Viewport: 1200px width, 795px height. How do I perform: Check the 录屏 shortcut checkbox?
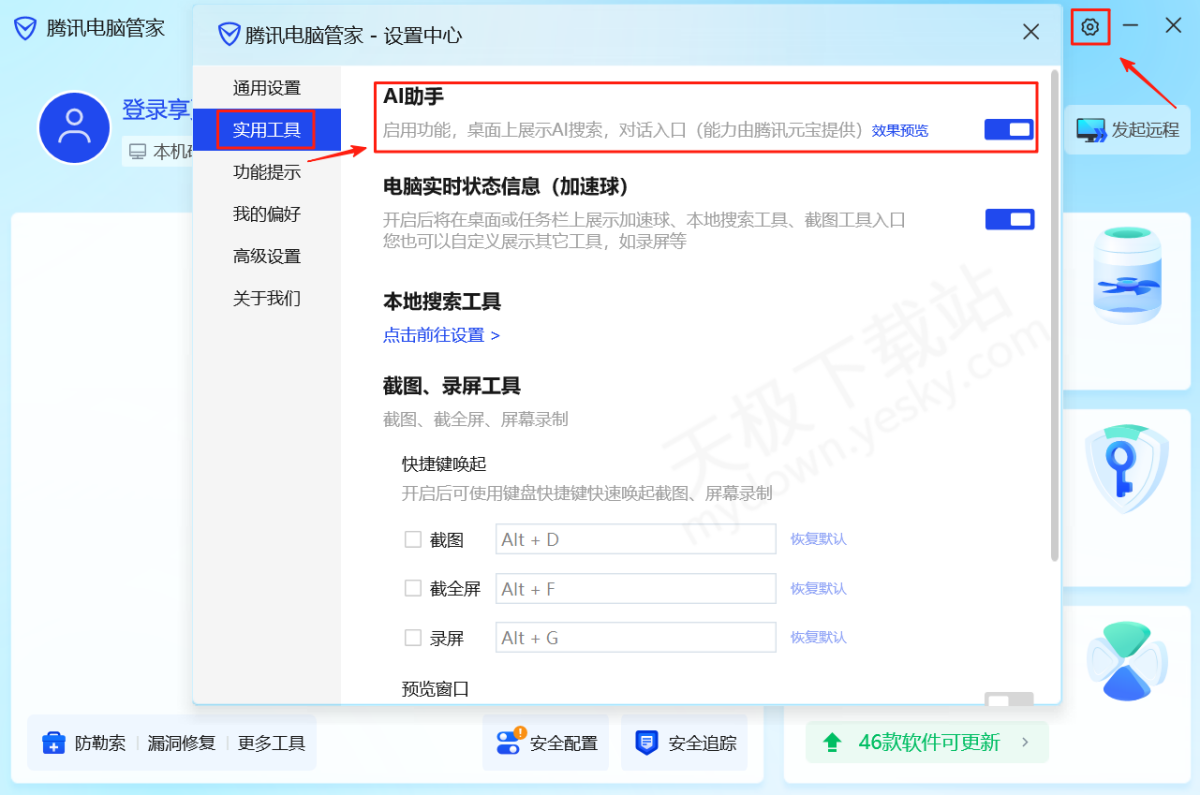413,637
